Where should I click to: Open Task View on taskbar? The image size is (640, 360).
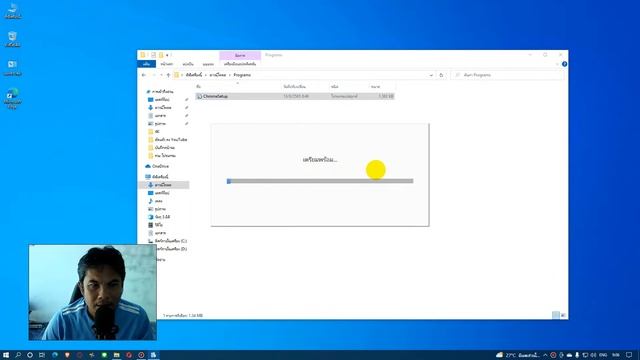(42, 355)
